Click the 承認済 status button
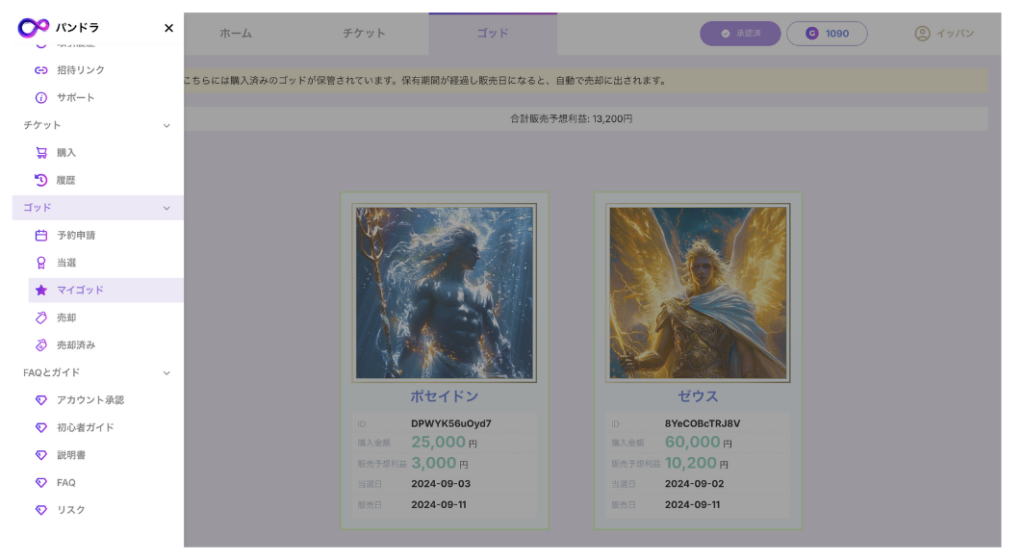This screenshot has width=1024, height=560. click(740, 33)
